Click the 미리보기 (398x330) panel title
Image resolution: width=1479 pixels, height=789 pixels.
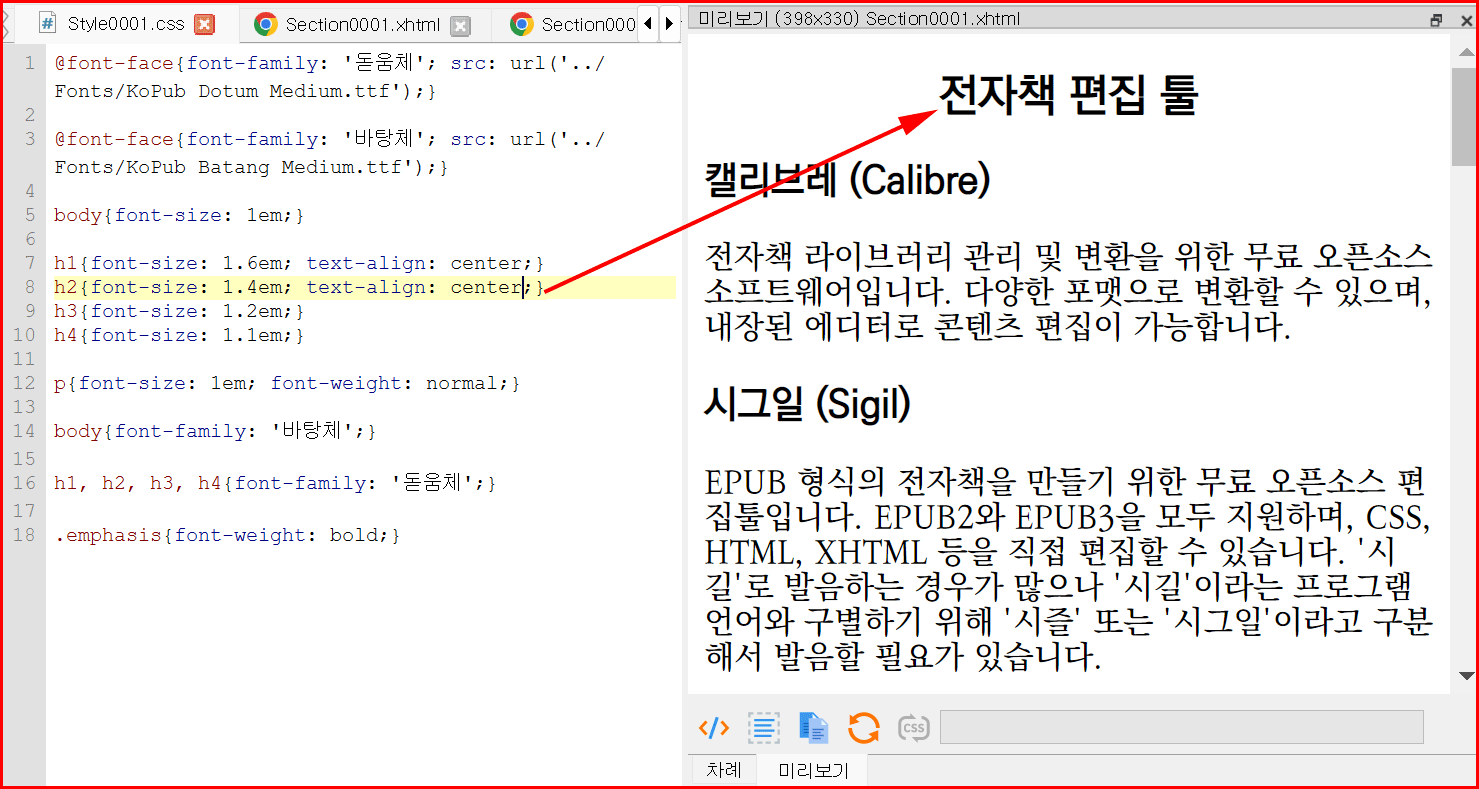859,19
